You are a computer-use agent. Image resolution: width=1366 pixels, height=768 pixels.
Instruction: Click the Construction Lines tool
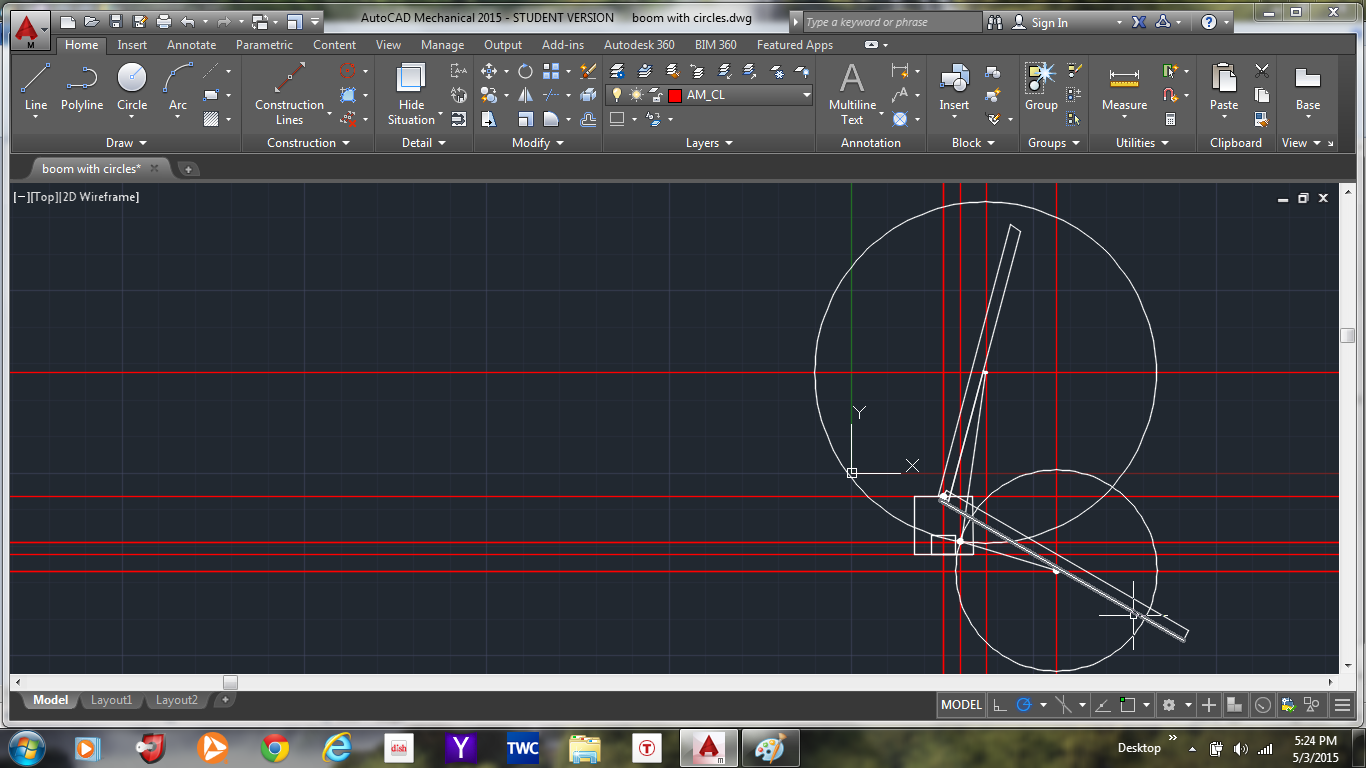click(289, 92)
